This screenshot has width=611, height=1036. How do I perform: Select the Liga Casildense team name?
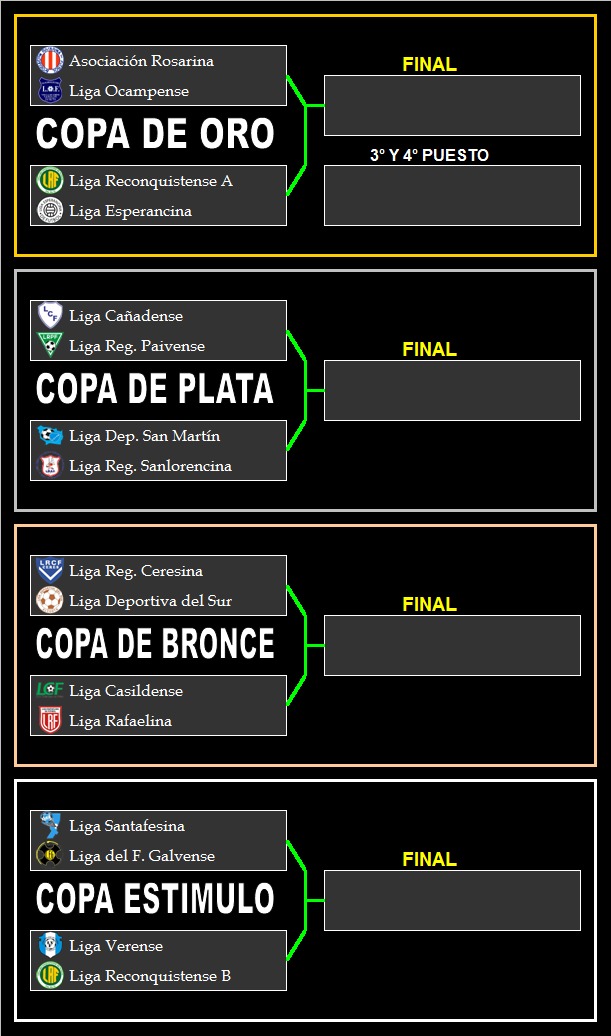126,691
